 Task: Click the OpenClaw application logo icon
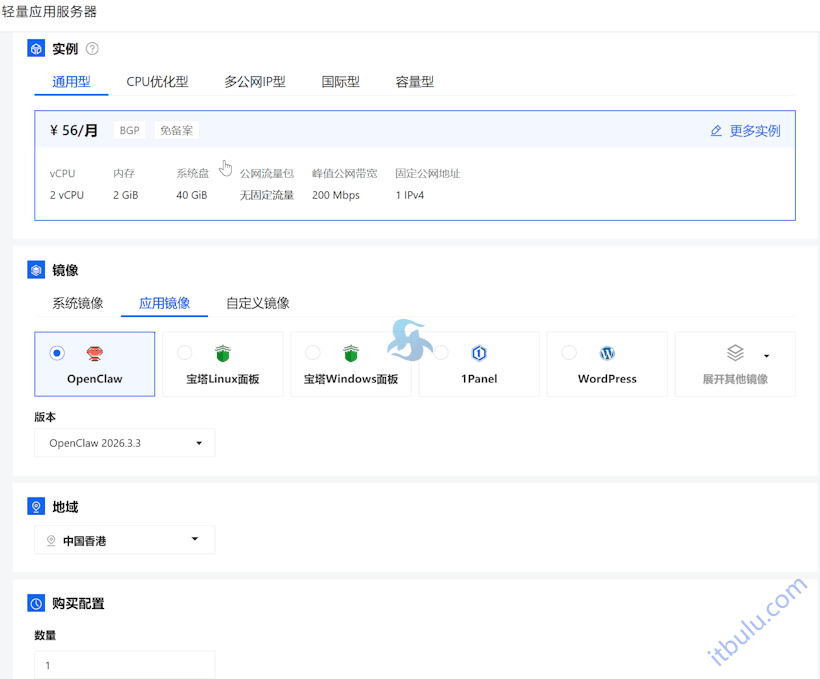pos(95,352)
